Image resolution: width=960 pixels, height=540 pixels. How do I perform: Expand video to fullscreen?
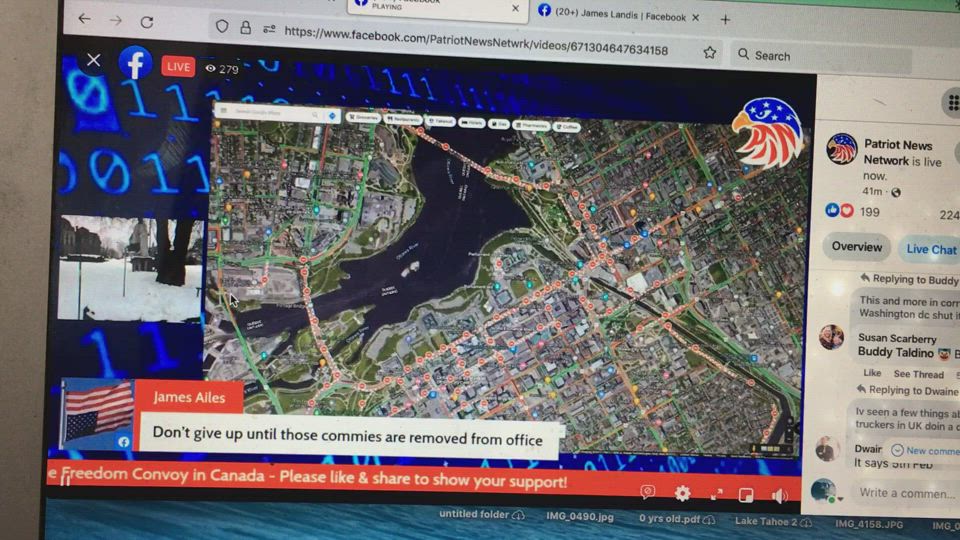point(716,494)
